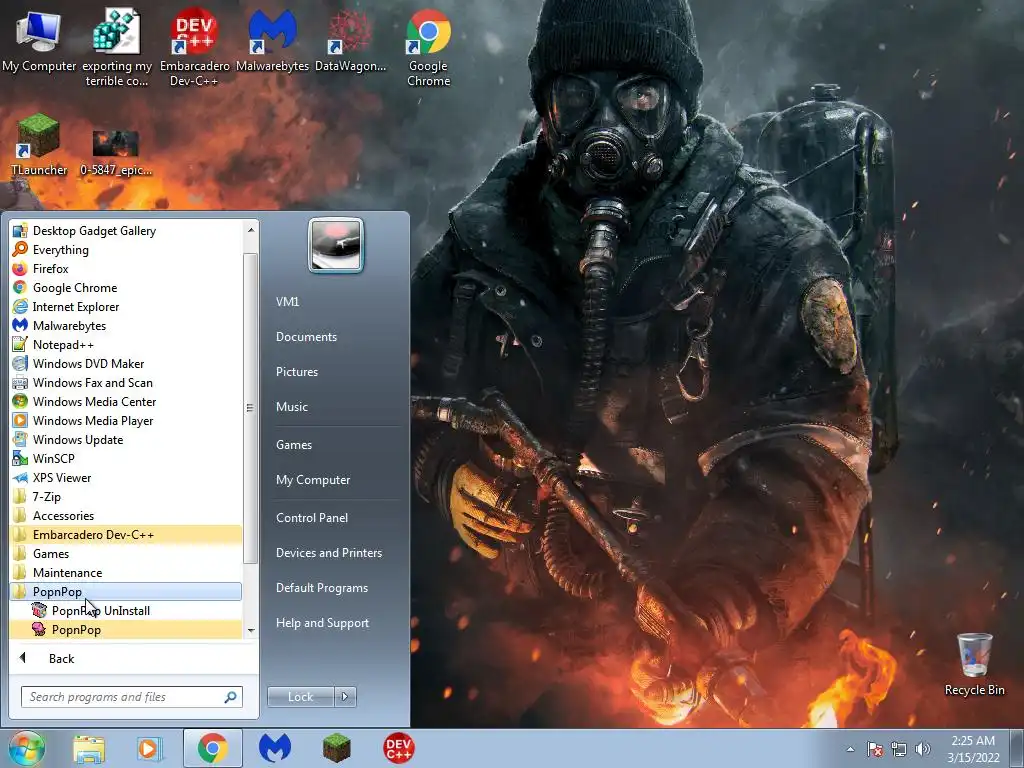Collapse the PopnPop folder
Image resolution: width=1024 pixels, height=768 pixels.
[x=126, y=592]
